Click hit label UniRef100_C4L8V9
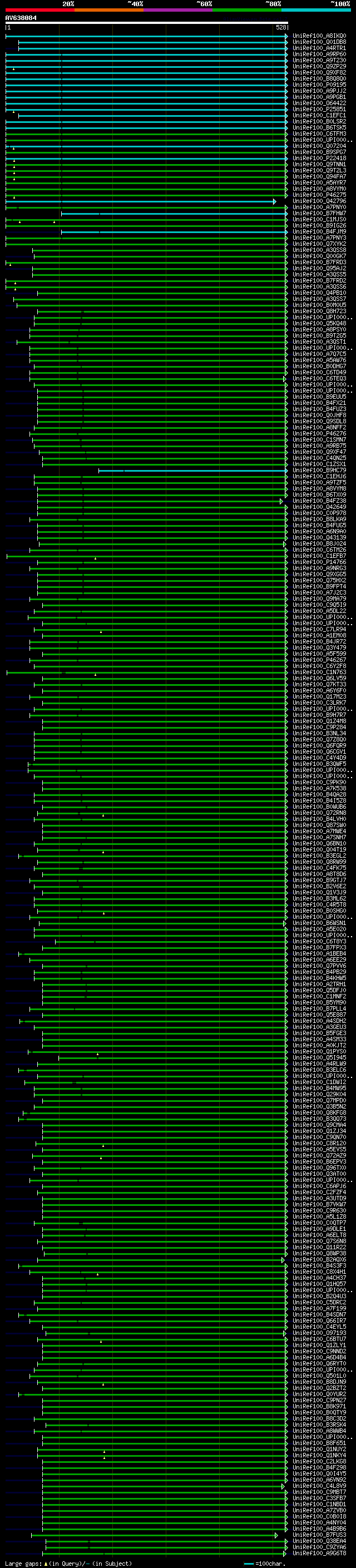356x1568 pixels. [319, 1486]
